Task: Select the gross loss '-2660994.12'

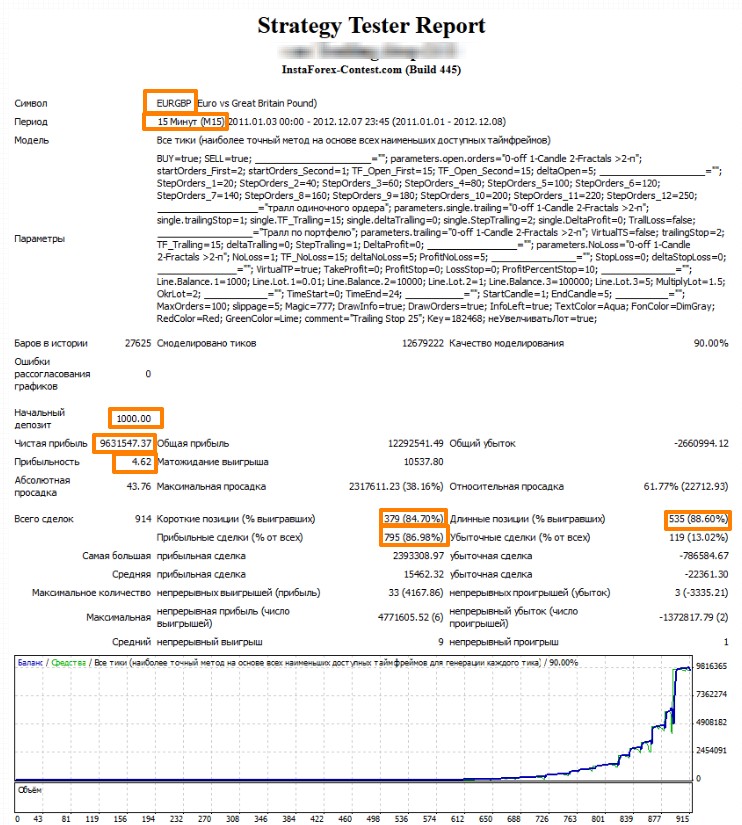Action: click(701, 443)
